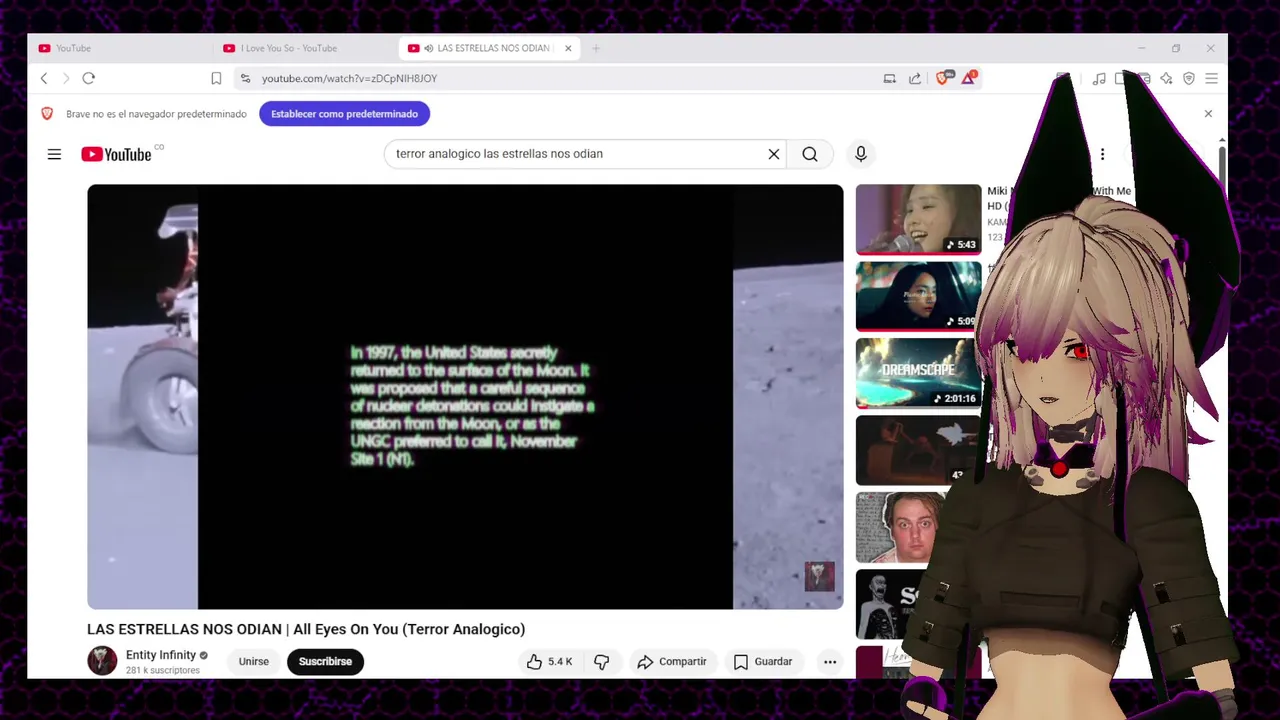Viewport: 1280px width, 720px height.
Task: Reload the current page
Action: (88, 78)
